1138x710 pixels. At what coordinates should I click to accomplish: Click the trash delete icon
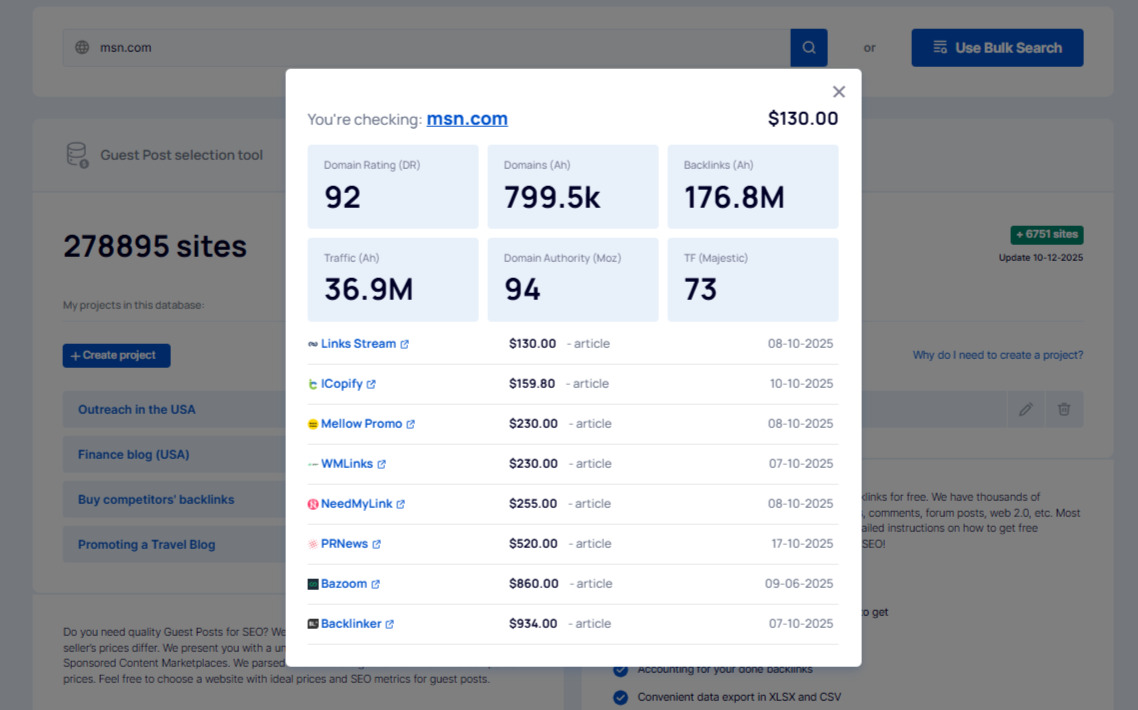[x=1064, y=409]
